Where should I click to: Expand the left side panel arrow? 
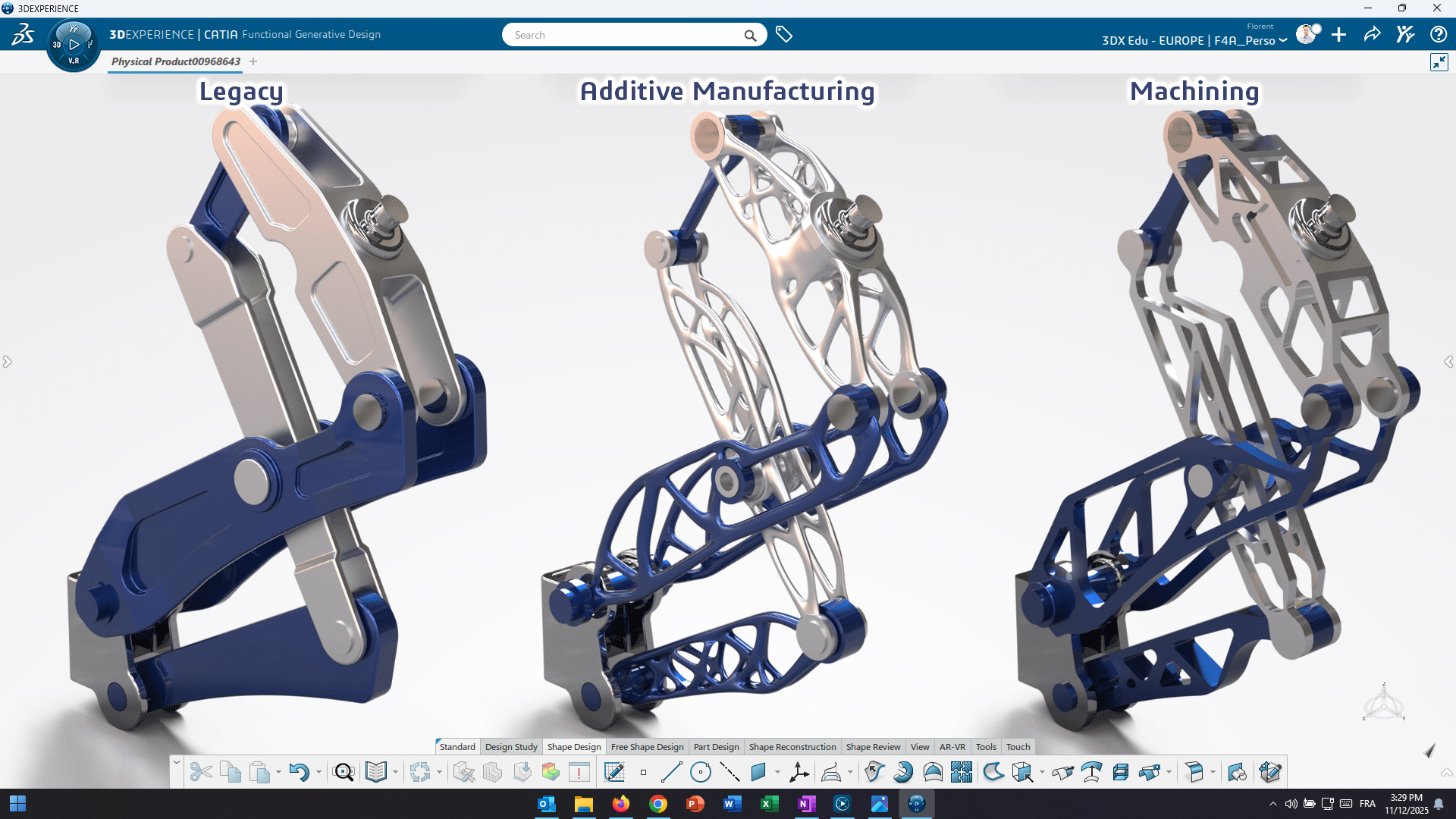click(x=8, y=362)
